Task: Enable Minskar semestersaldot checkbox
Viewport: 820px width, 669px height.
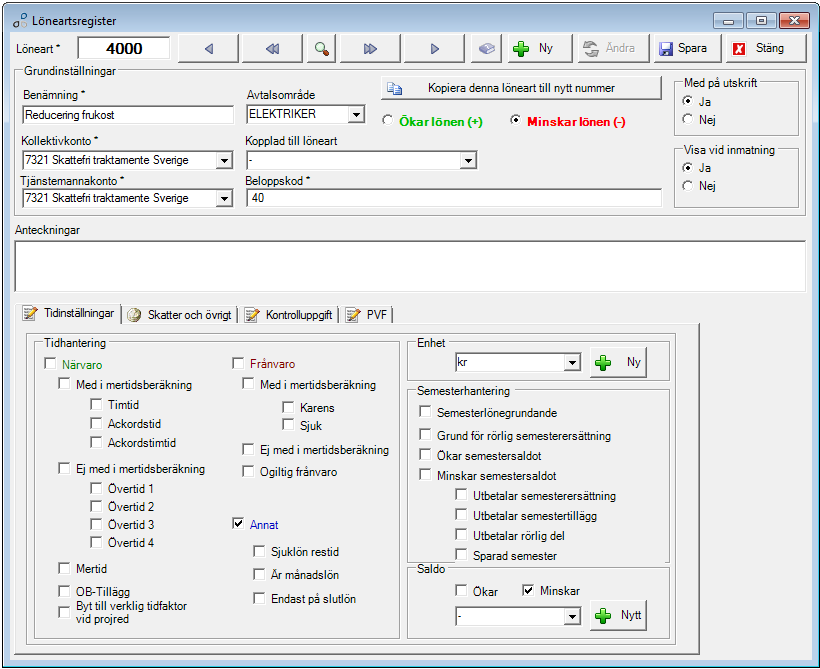Action: coord(425,475)
